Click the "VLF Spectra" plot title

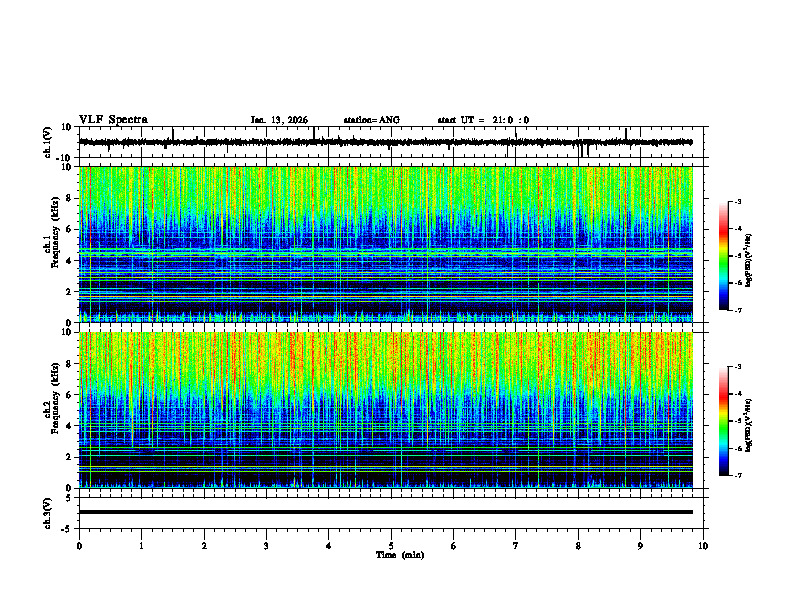(113, 120)
